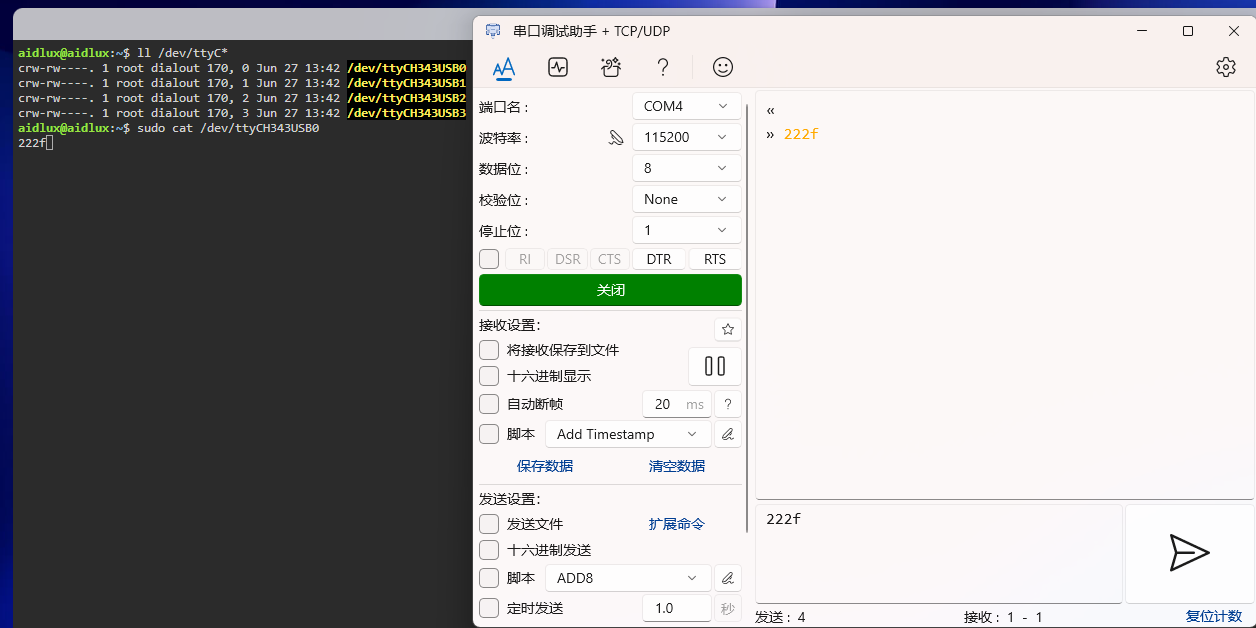The height and width of the screenshot is (628, 1256).
Task: Click the smiley feedback icon
Action: pyautogui.click(x=722, y=67)
